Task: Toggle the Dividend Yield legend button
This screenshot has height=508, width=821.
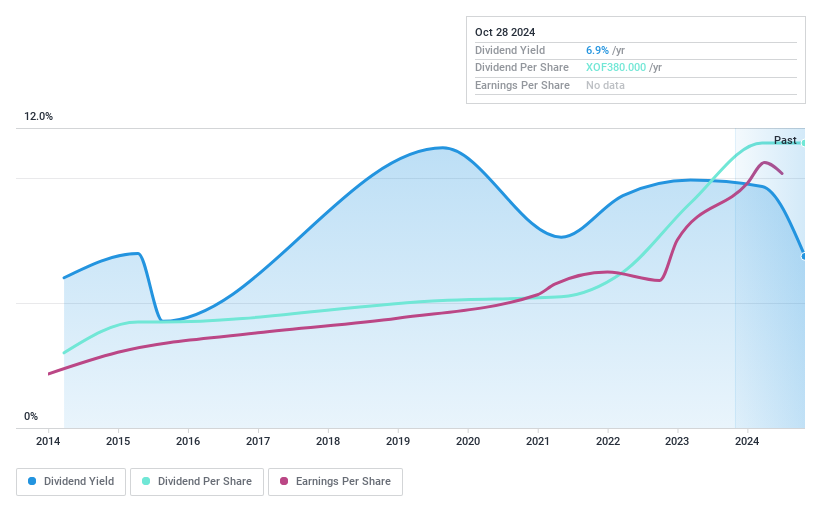Action: 71,481
